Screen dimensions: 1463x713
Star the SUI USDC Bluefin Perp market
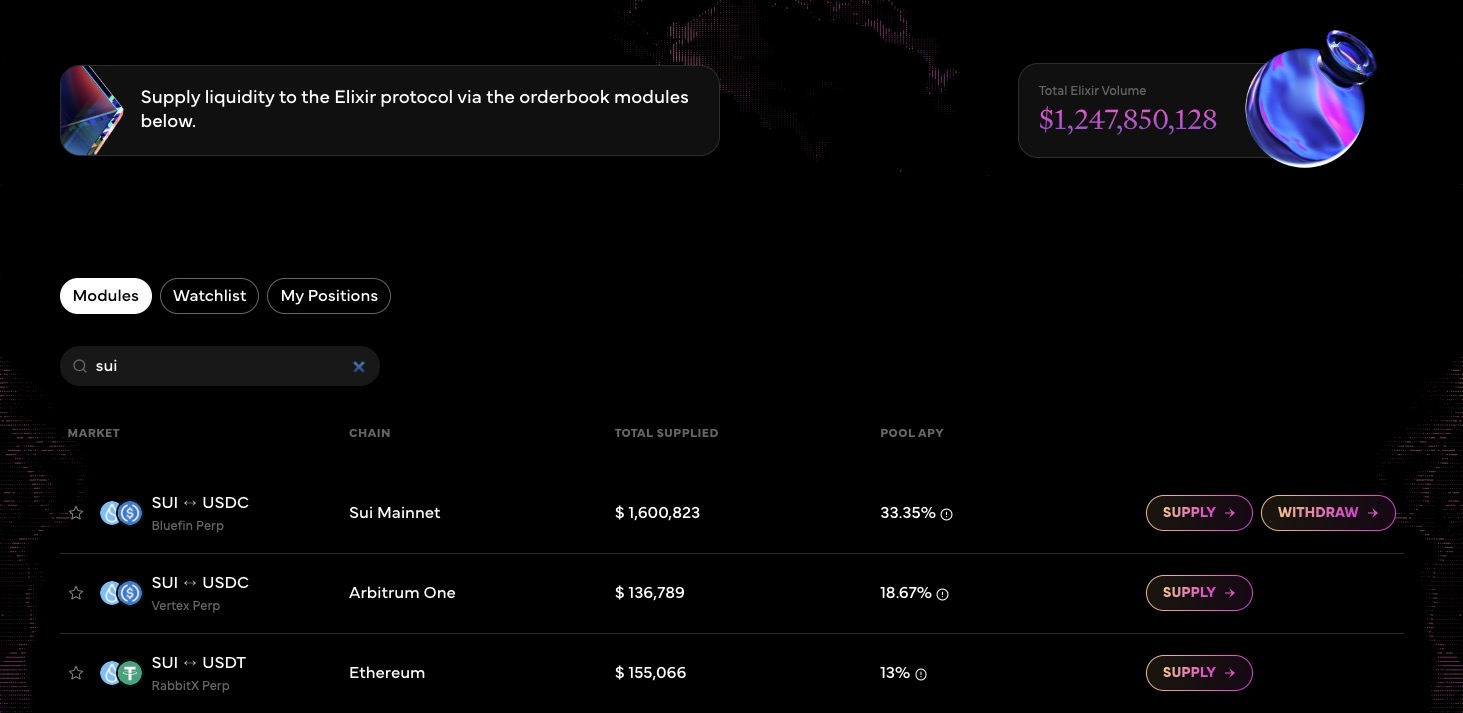tap(76, 513)
